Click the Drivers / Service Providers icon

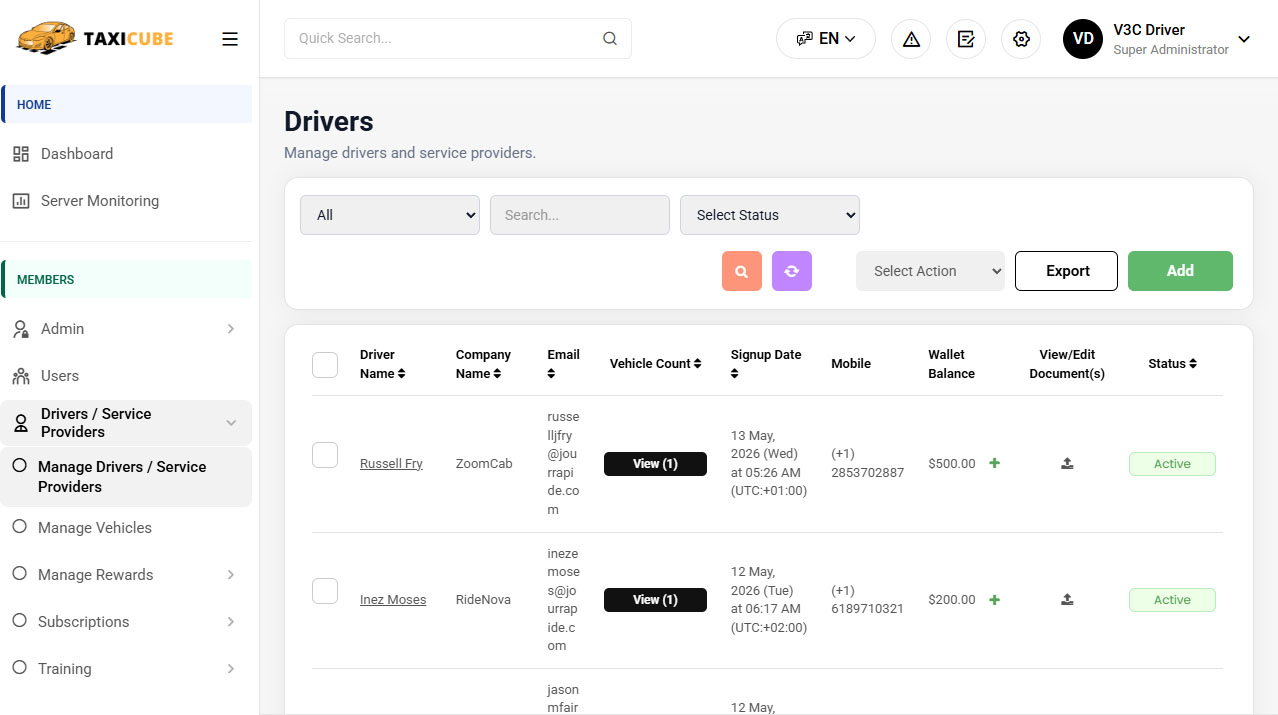(21, 423)
